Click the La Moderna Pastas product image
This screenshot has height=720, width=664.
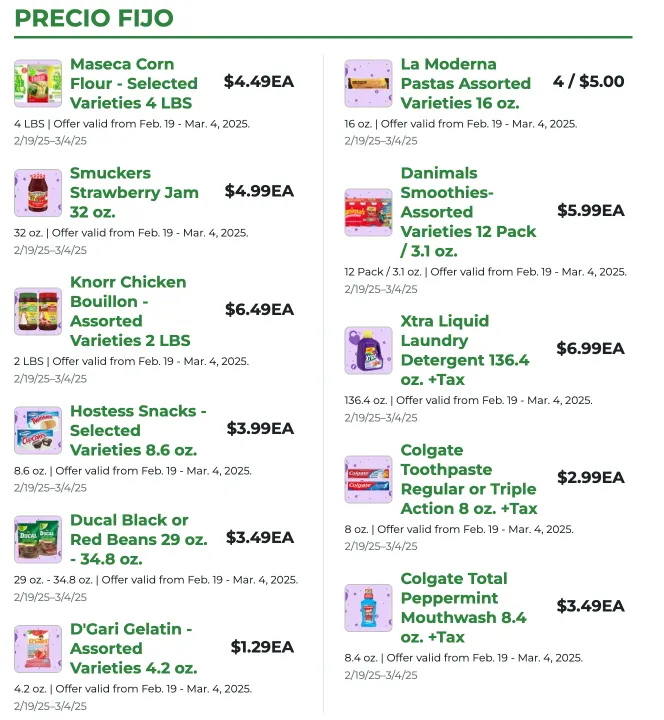368,83
